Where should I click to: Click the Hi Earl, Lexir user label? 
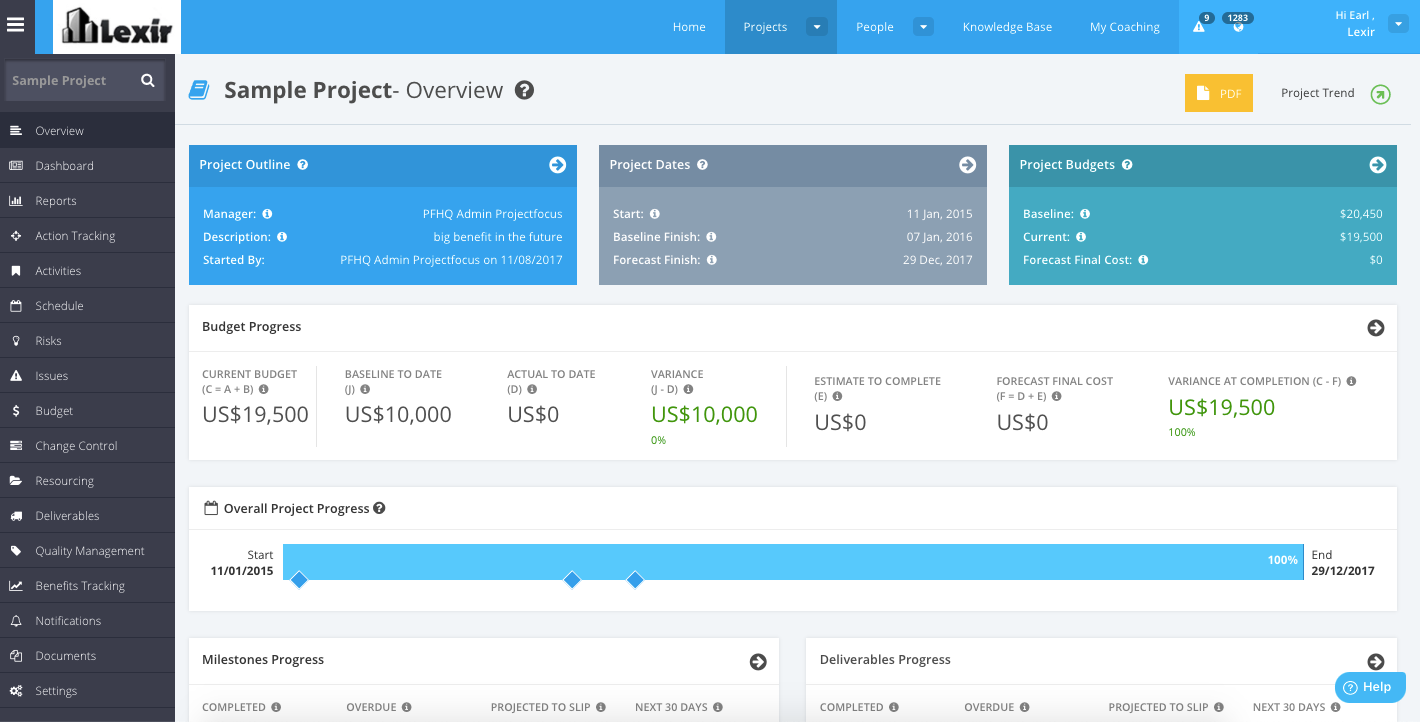pyautogui.click(x=1355, y=23)
